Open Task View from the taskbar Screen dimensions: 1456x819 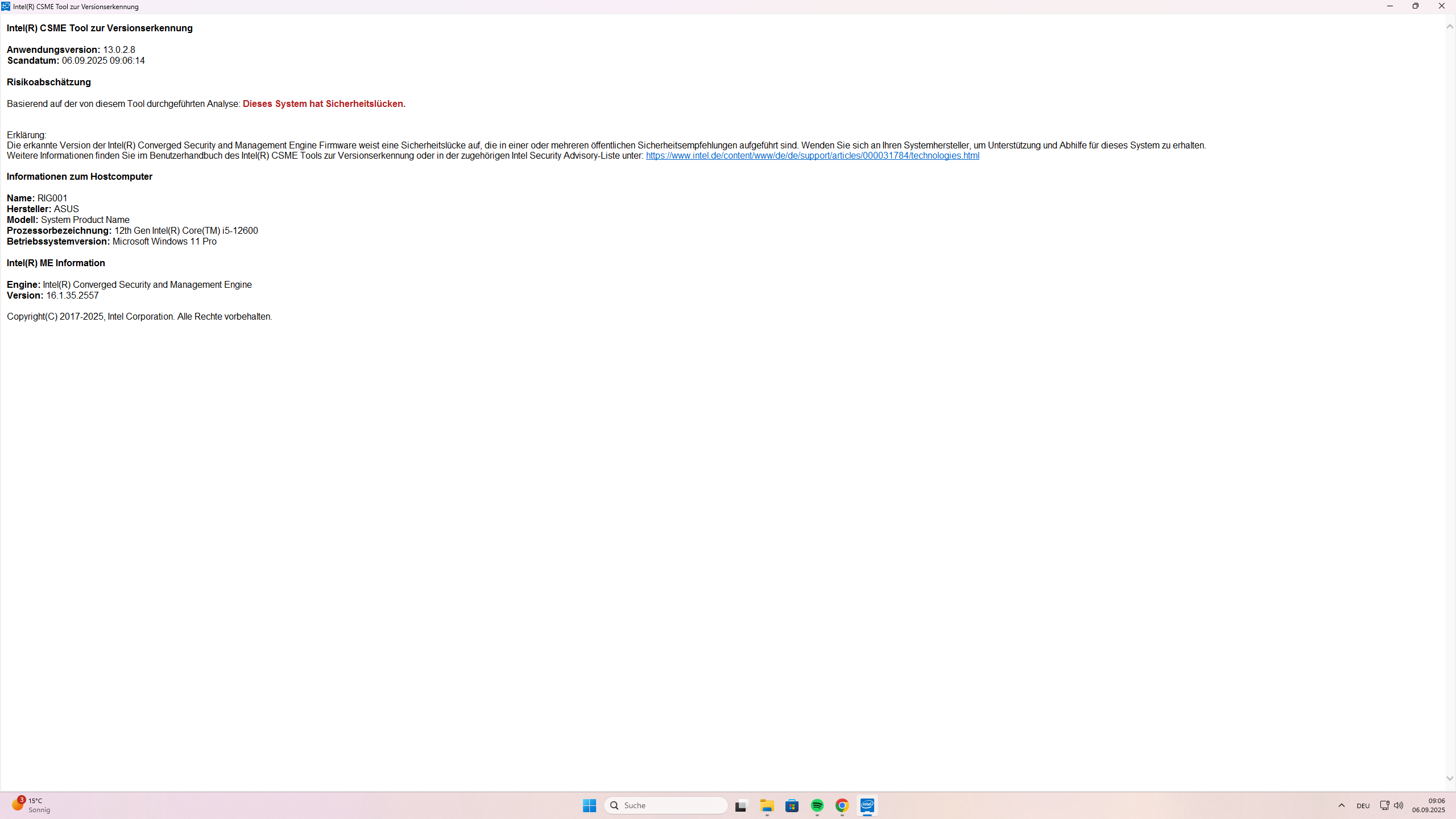pyautogui.click(x=741, y=805)
